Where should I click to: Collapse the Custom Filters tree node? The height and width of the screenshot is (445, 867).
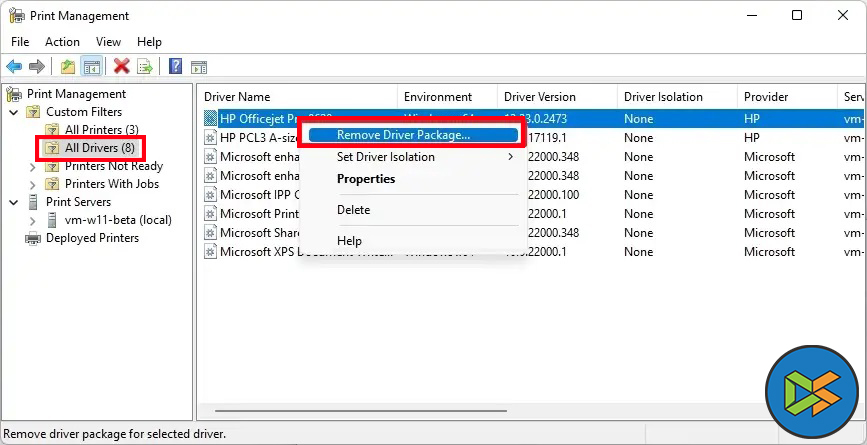pos(14,112)
